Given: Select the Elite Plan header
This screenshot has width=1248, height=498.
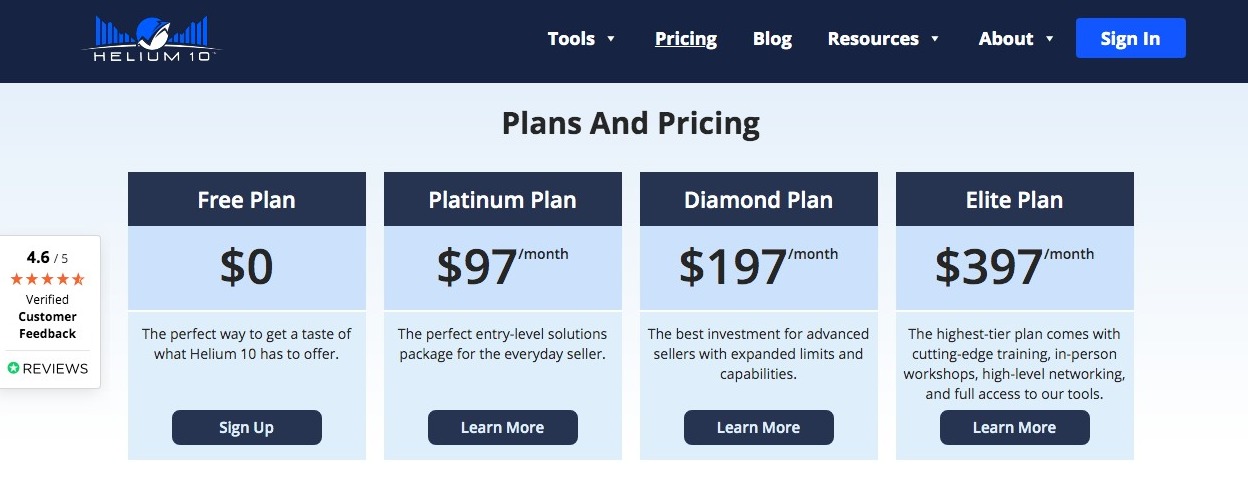Looking at the screenshot, I should (x=1015, y=199).
